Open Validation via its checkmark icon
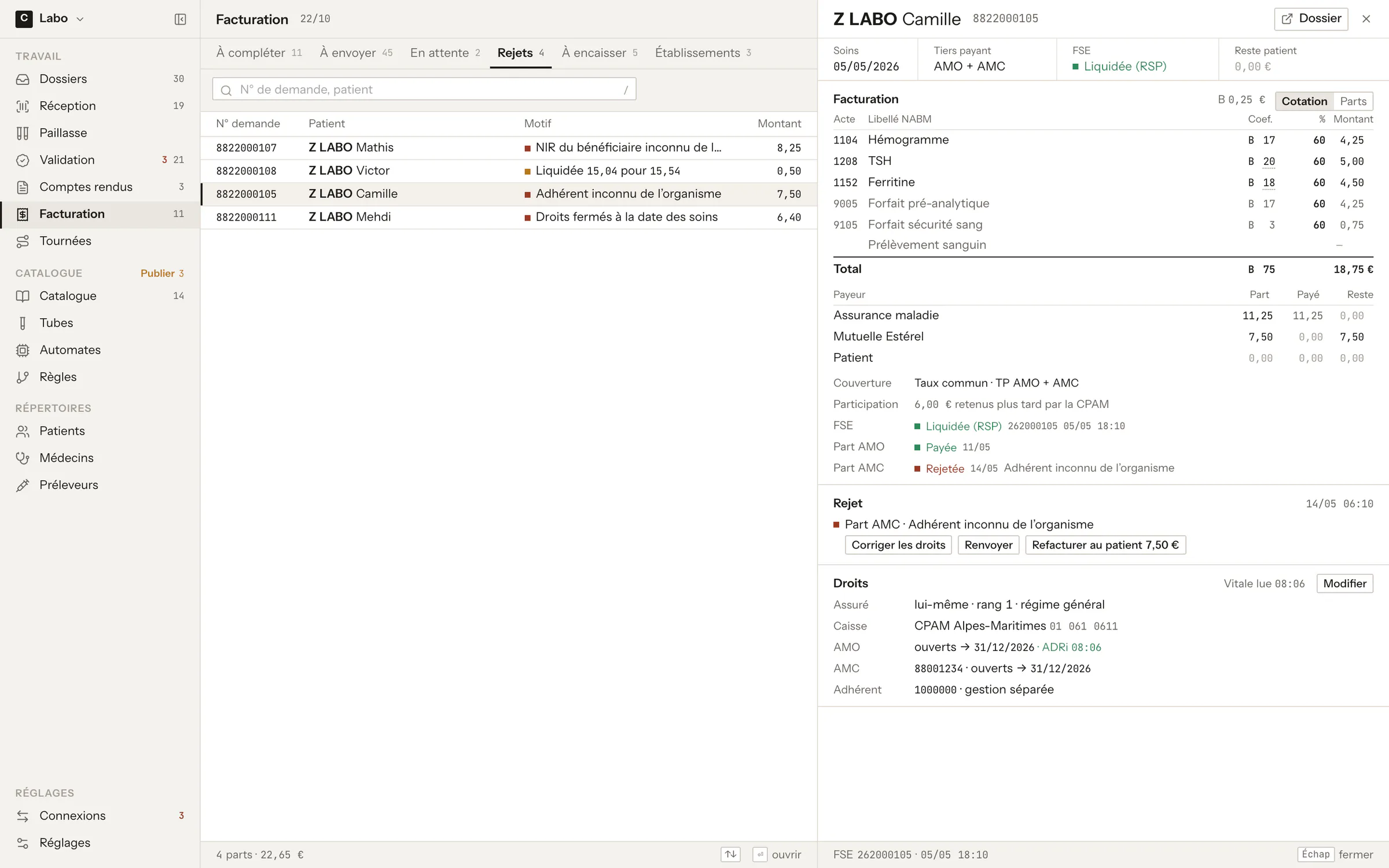 [23, 160]
